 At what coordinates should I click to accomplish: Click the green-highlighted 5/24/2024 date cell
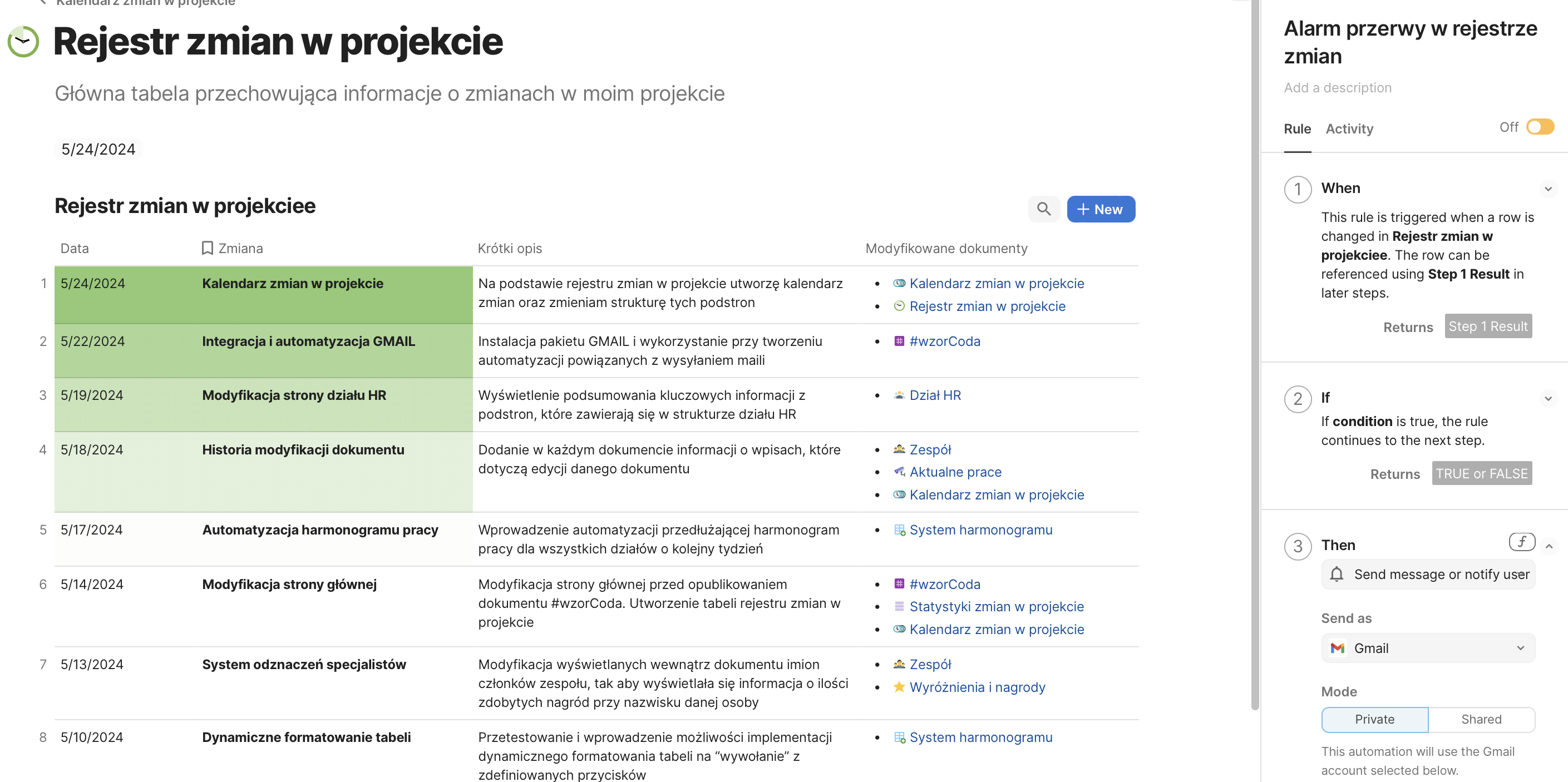[x=92, y=284]
